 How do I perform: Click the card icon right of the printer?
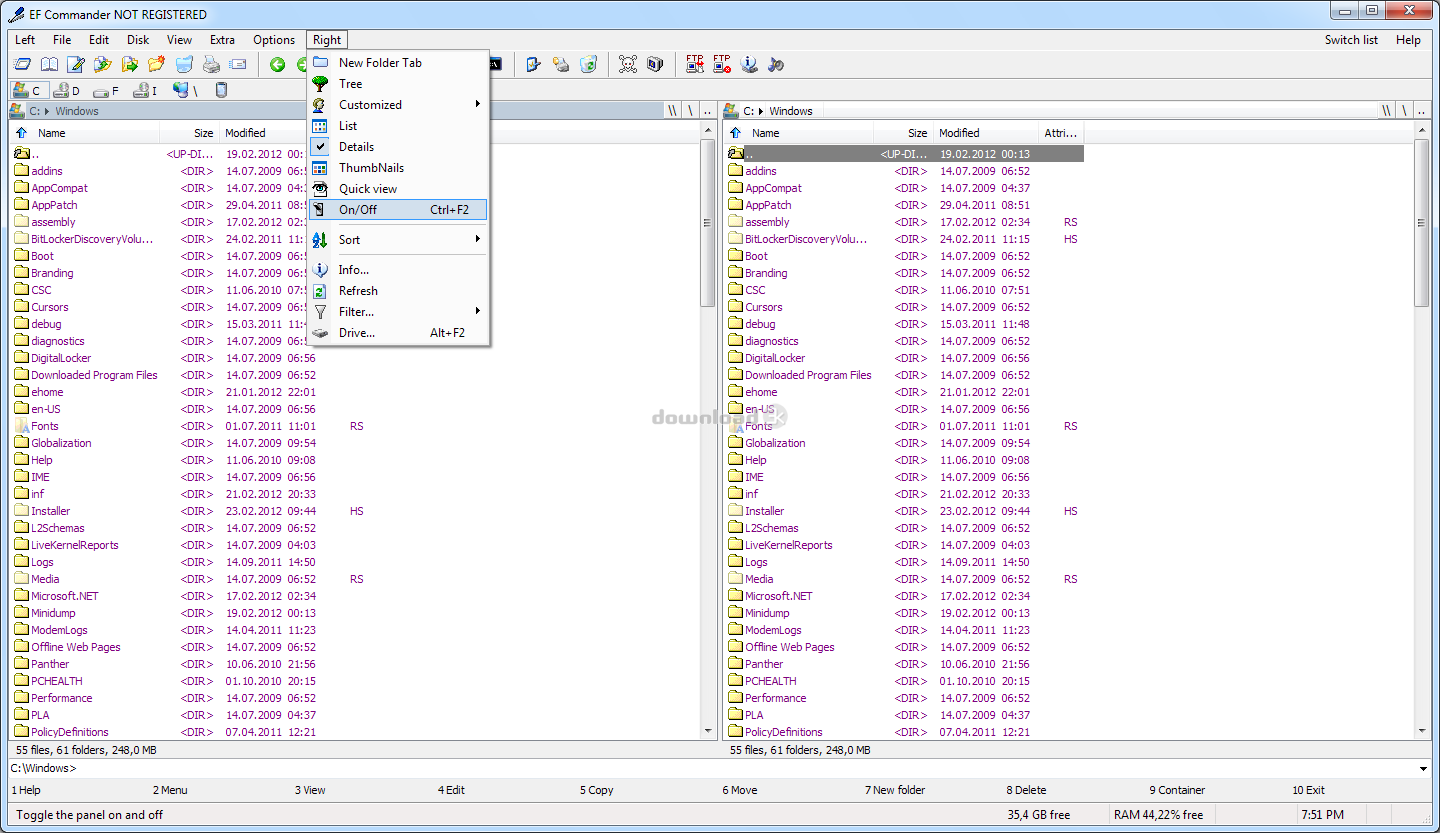click(x=238, y=64)
